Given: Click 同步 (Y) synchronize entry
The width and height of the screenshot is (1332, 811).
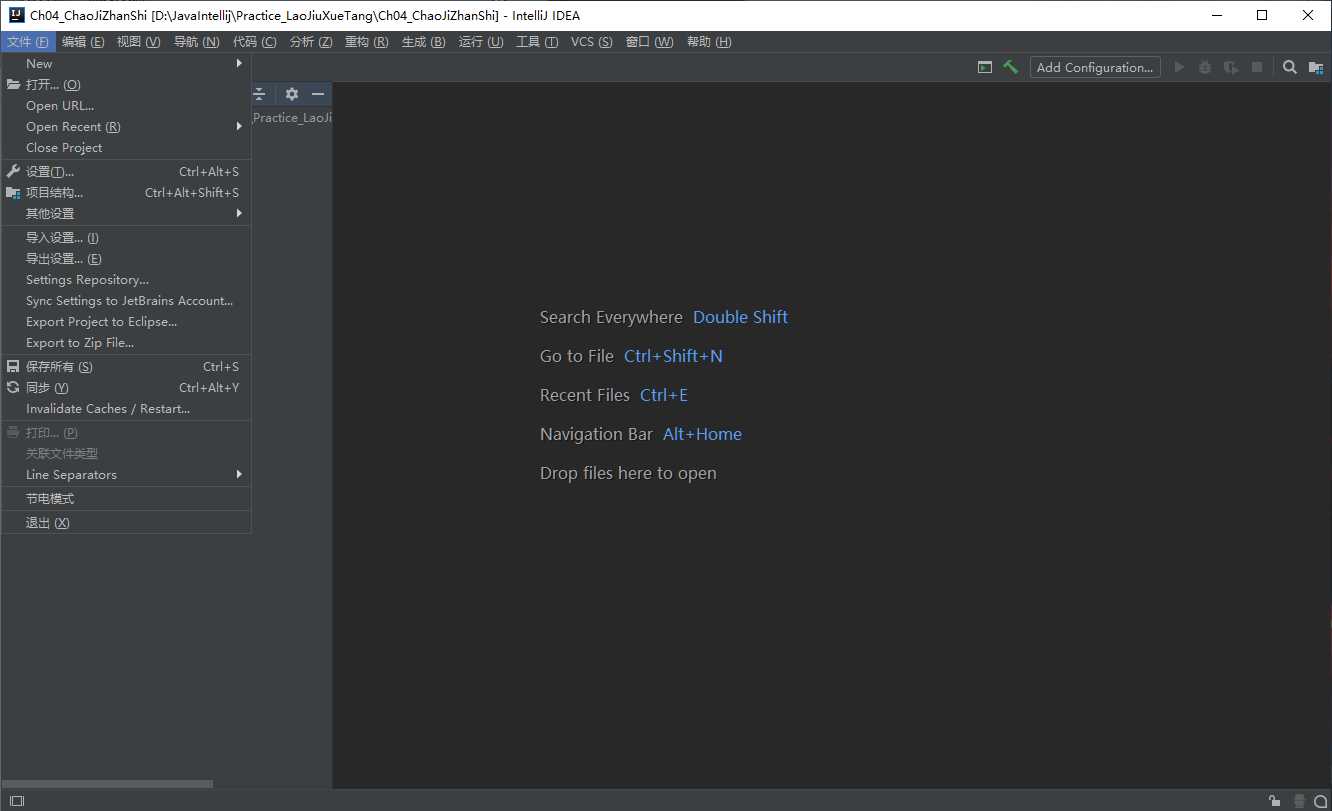Looking at the screenshot, I should pos(126,387).
